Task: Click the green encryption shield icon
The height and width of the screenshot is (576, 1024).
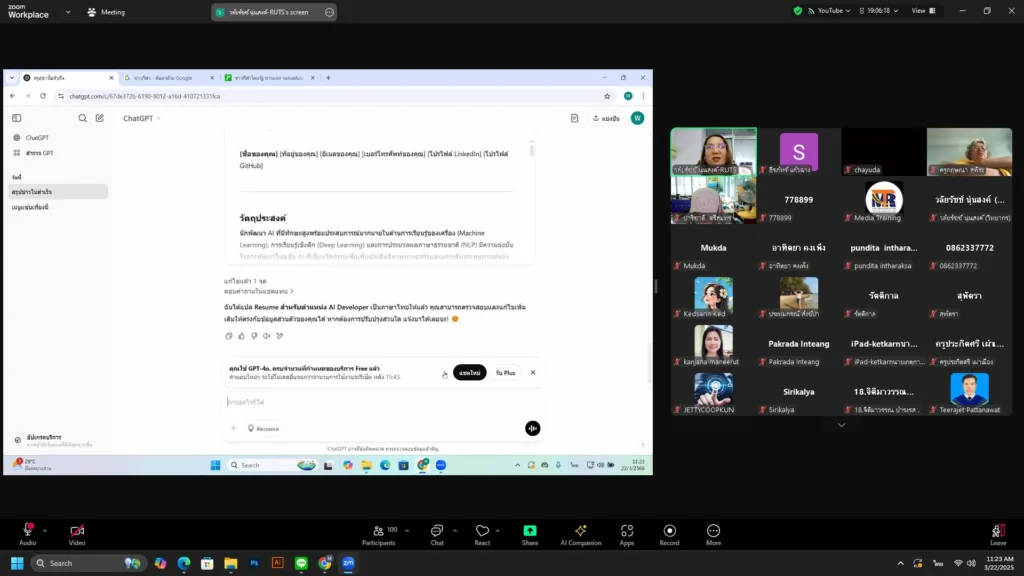Action: (798, 11)
